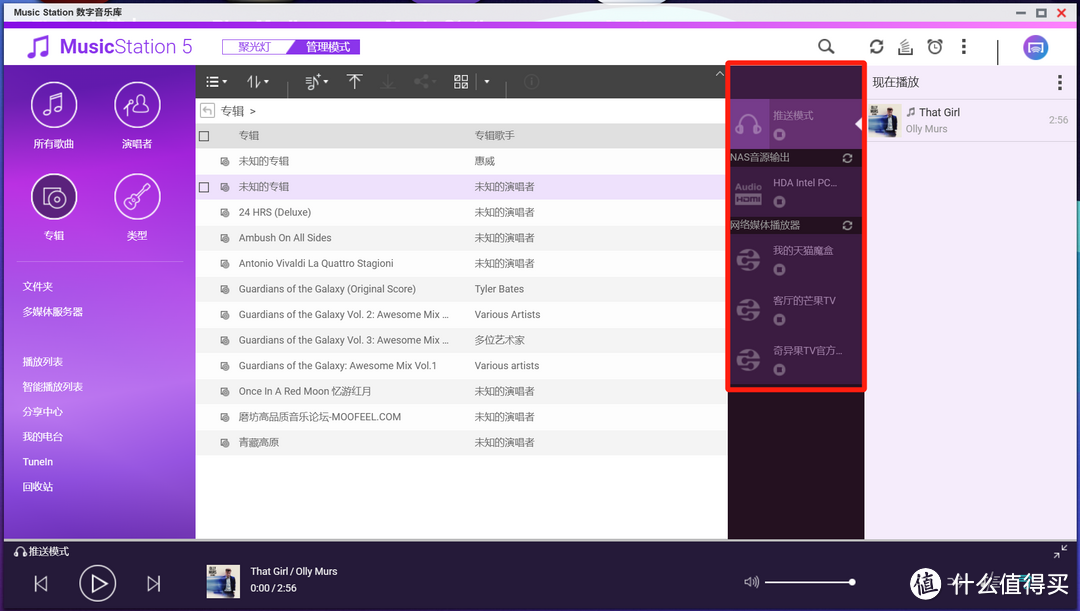Toggle the select-all checkbox in album header
The image size is (1080, 611).
tap(204, 136)
